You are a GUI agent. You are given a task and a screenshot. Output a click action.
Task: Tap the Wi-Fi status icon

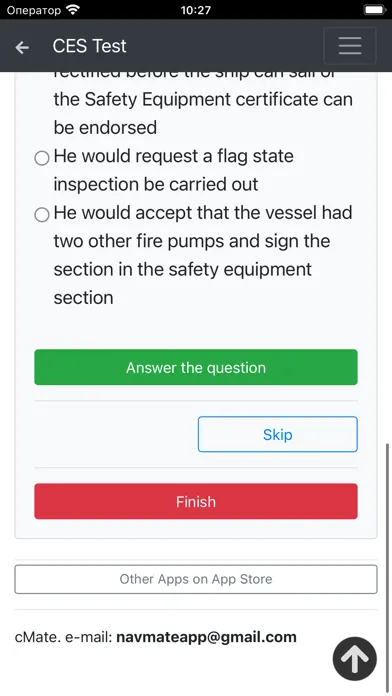73,9
